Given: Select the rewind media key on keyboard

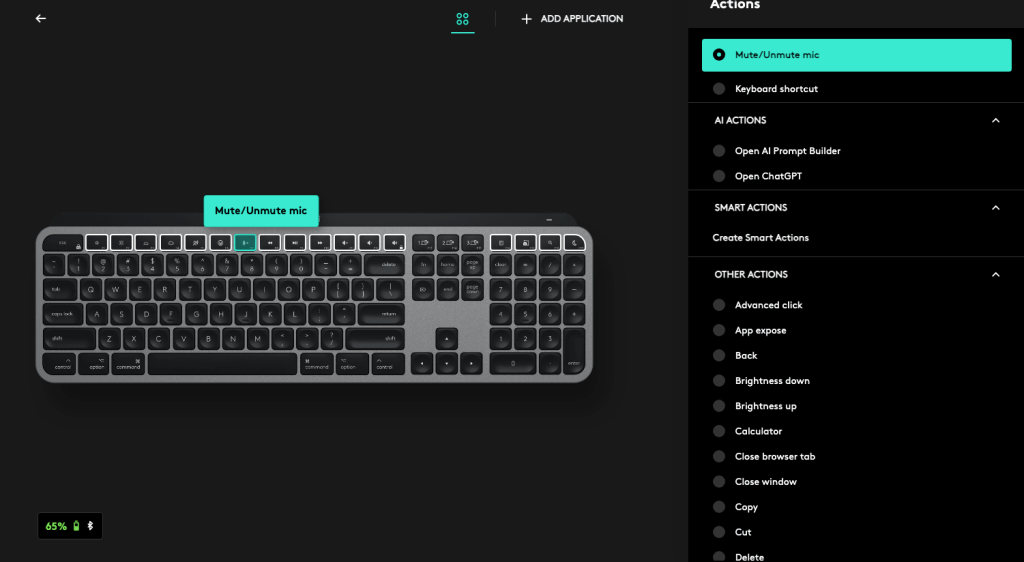Looking at the screenshot, I should pos(270,242).
